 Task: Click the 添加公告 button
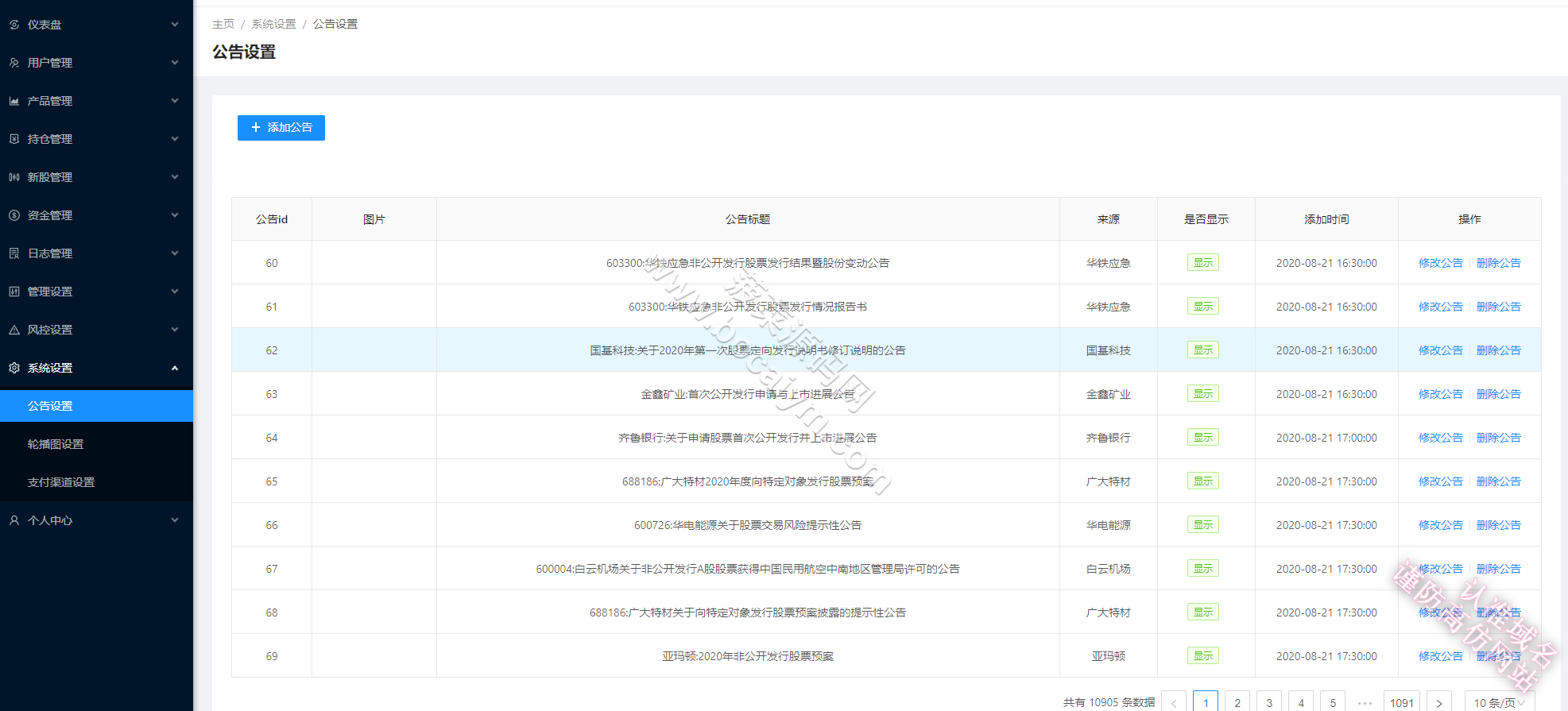coord(281,127)
